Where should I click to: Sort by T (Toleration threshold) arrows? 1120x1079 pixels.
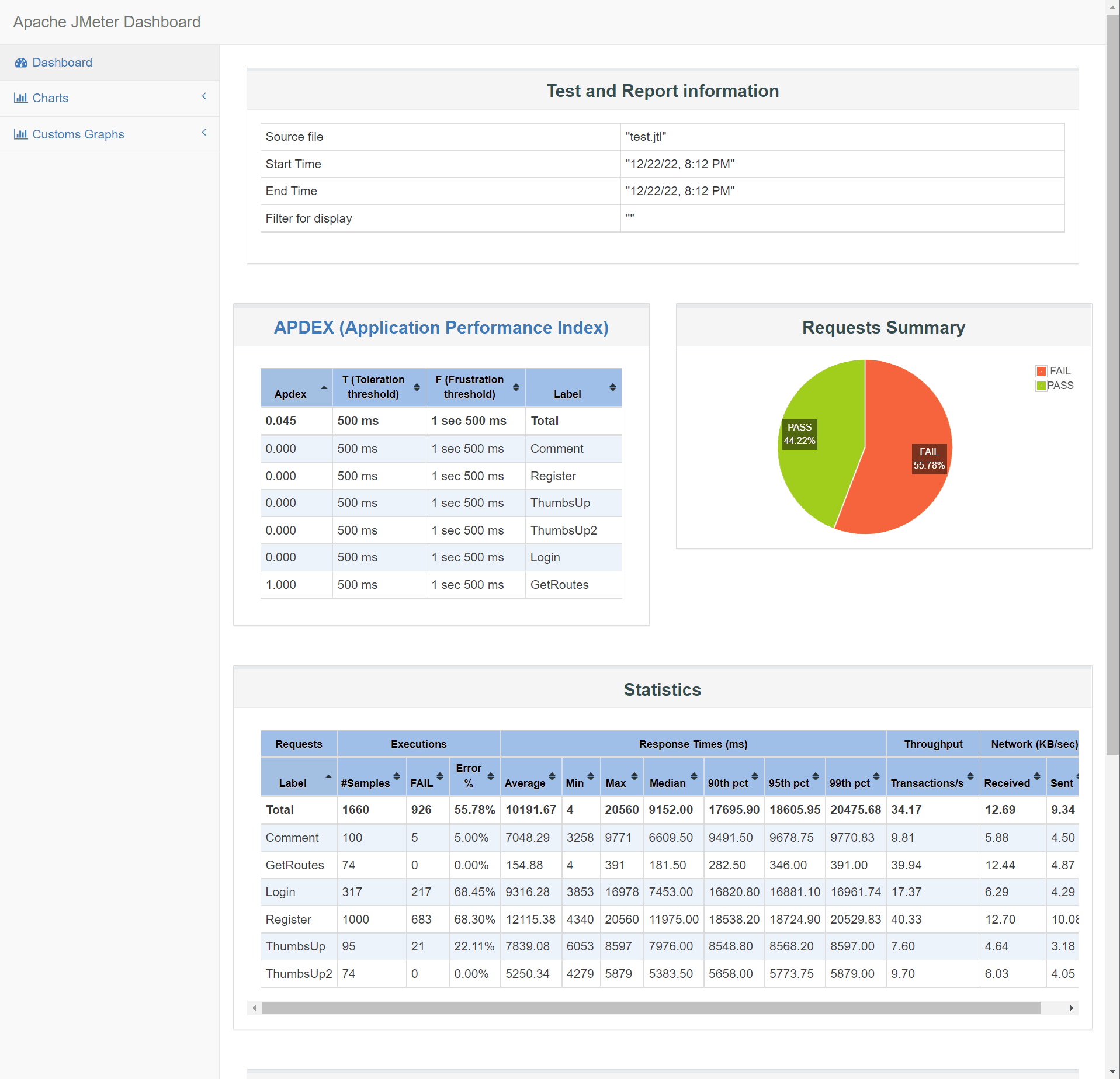(417, 387)
